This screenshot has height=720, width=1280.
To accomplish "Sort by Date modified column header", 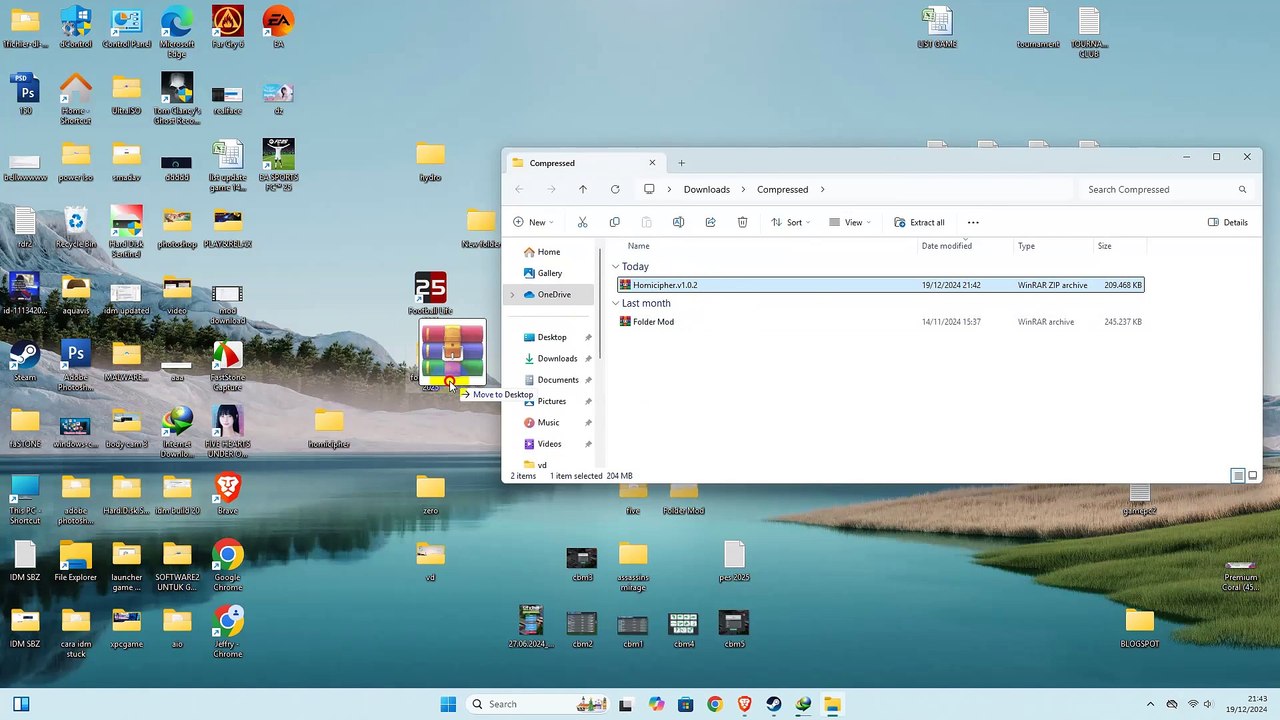I will point(946,246).
